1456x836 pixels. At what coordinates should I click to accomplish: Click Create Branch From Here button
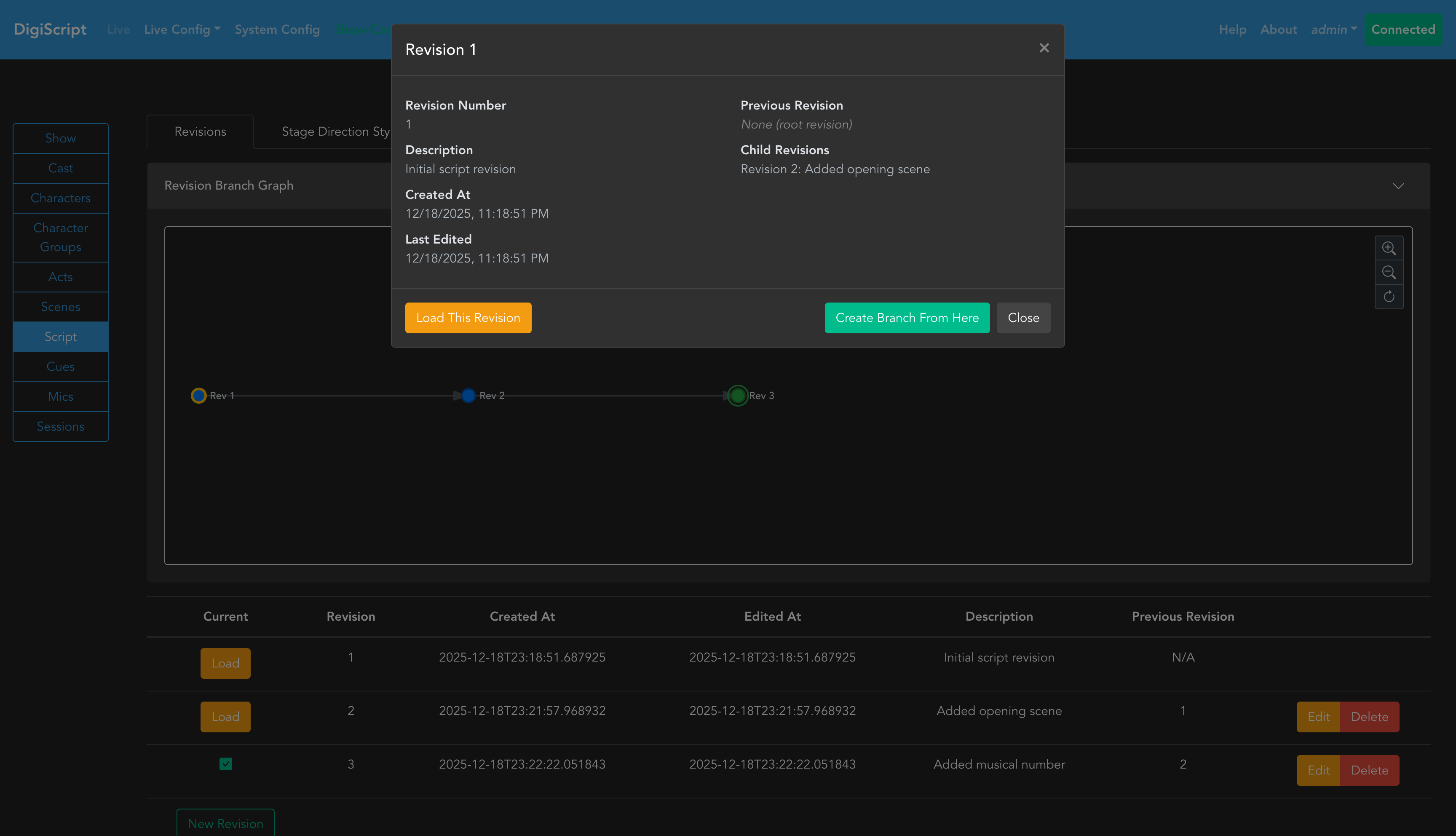point(907,318)
